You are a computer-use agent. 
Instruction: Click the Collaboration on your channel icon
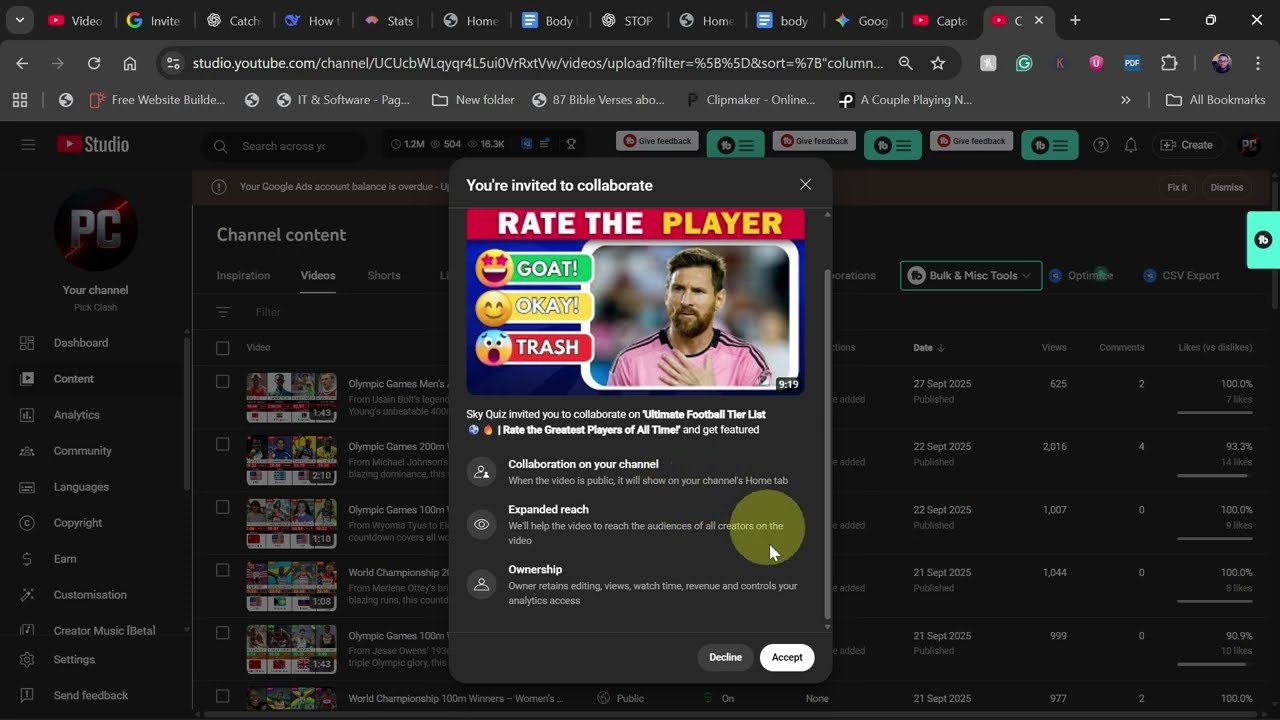click(482, 472)
